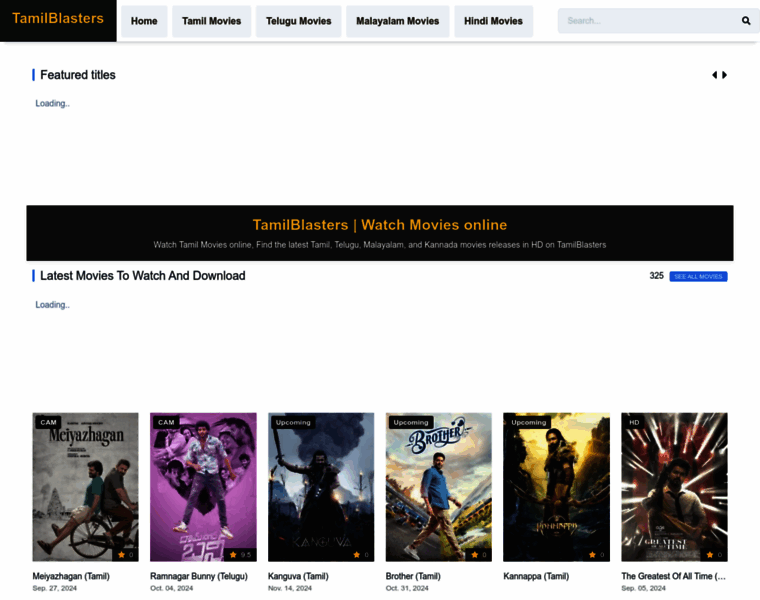The image size is (760, 600).
Task: Click the Meiyazhagan (Tamil) title link
Action: [x=71, y=576]
